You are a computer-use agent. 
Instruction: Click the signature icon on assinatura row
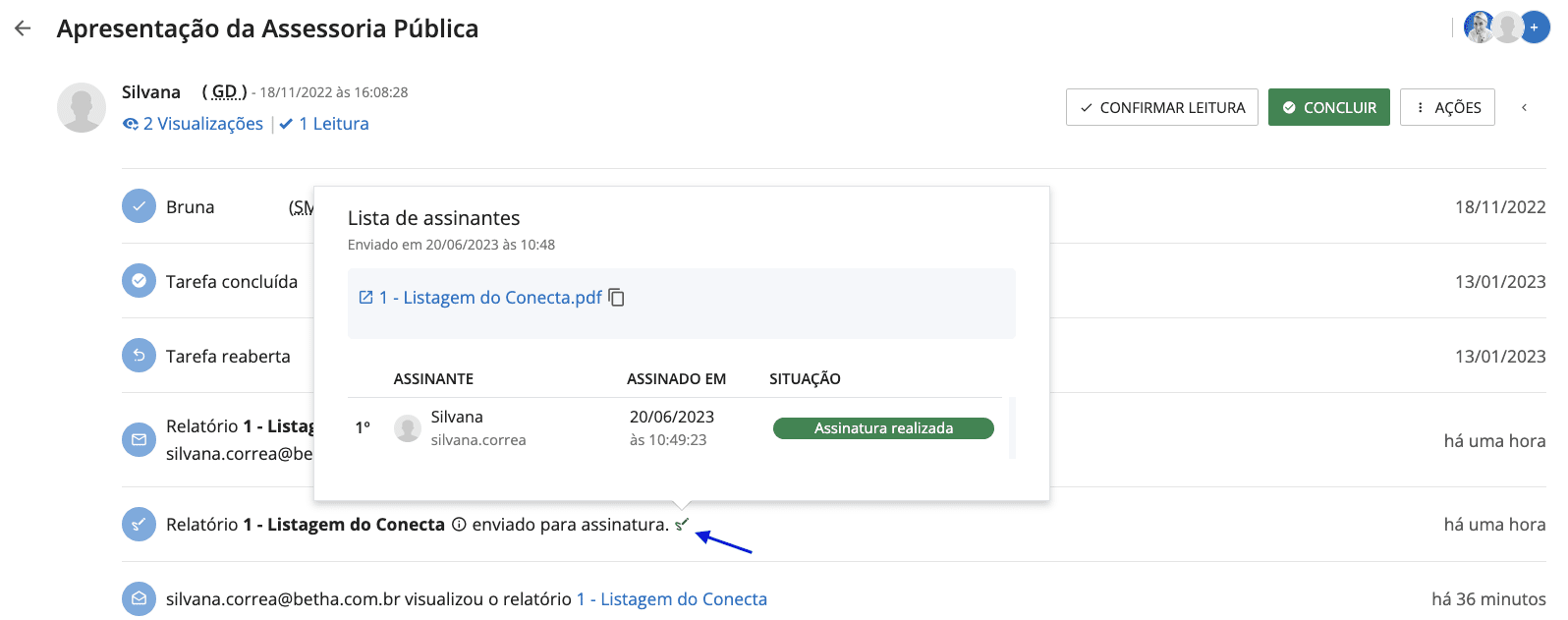point(139,524)
